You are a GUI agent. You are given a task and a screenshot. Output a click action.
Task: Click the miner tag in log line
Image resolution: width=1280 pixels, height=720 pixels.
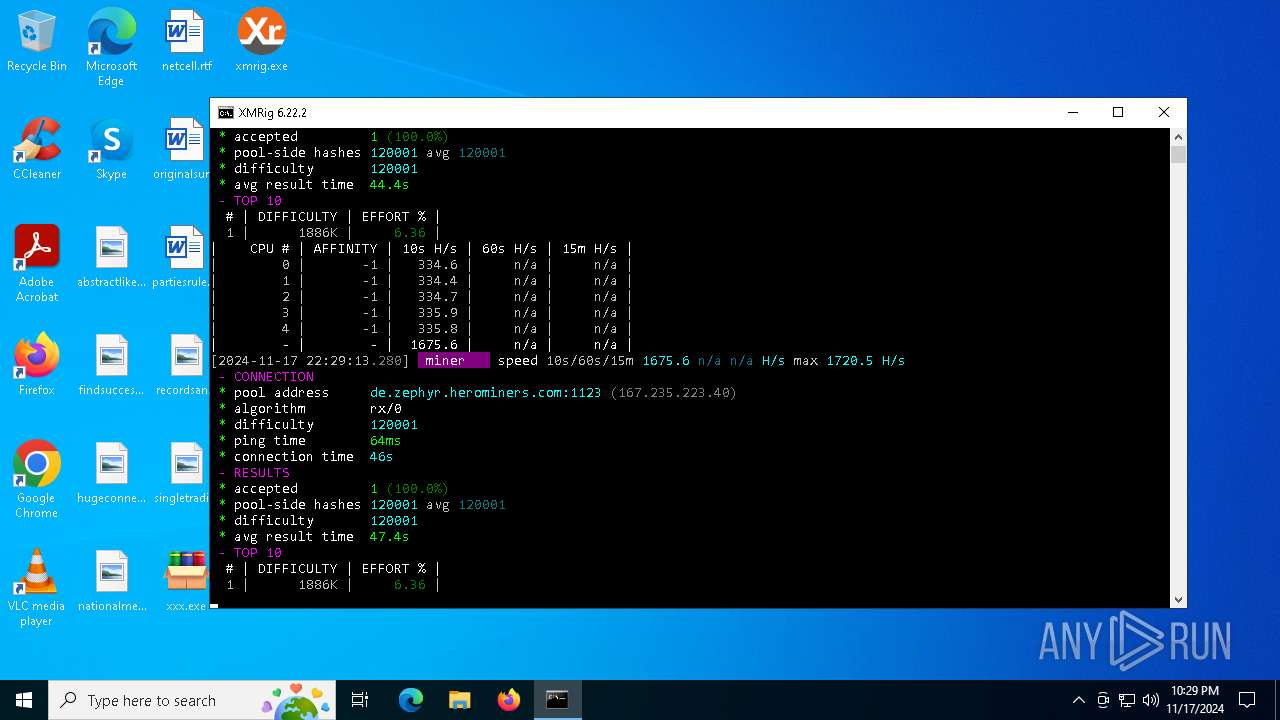(453, 361)
